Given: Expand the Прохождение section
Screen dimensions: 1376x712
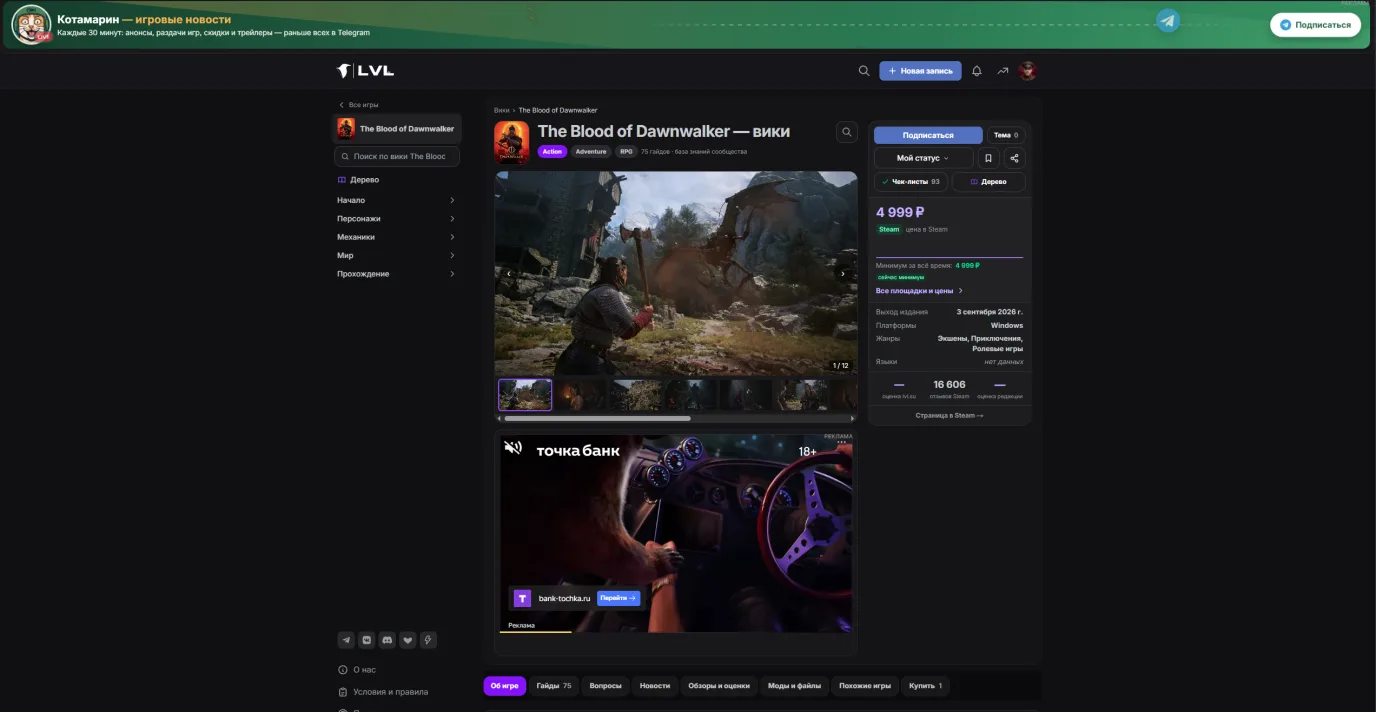Looking at the screenshot, I should click(397, 274).
